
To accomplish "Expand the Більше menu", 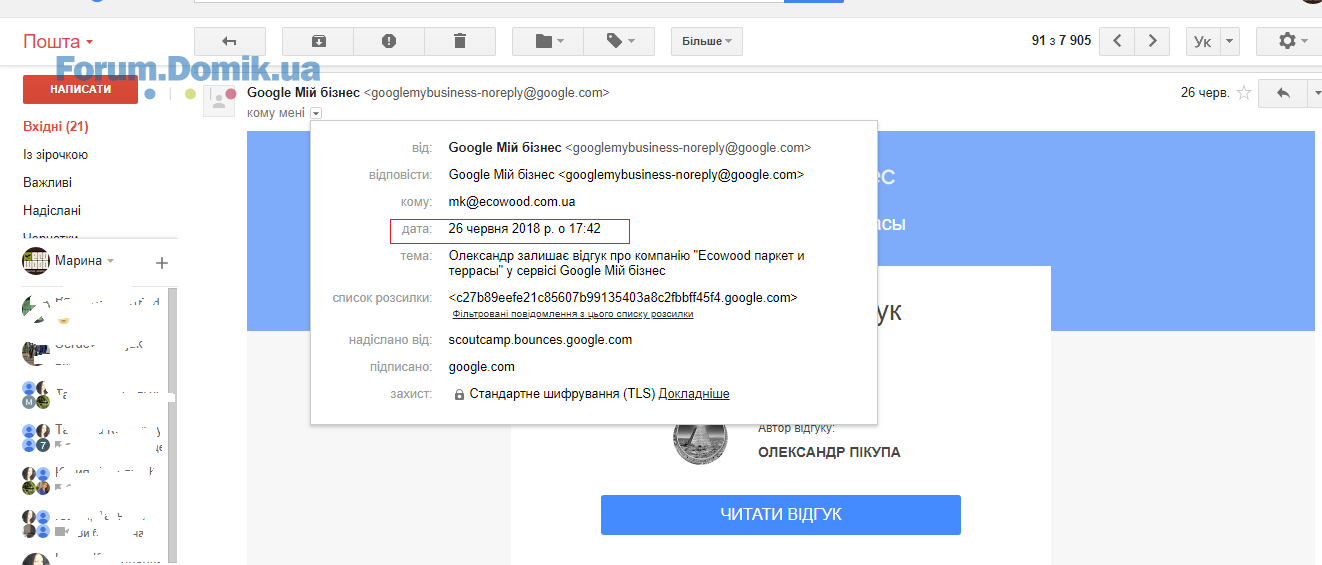I will (706, 41).
